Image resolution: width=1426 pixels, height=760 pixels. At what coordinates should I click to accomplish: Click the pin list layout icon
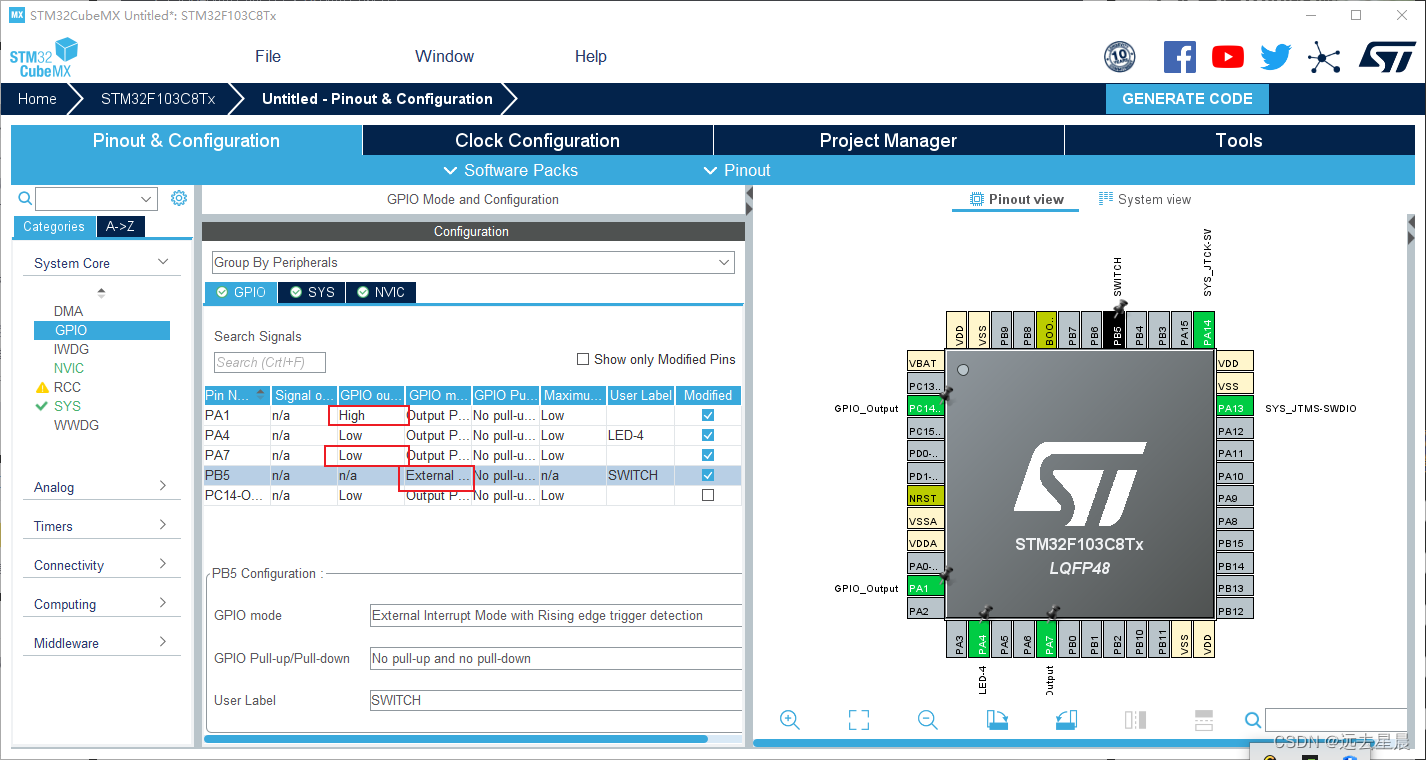[1204, 720]
